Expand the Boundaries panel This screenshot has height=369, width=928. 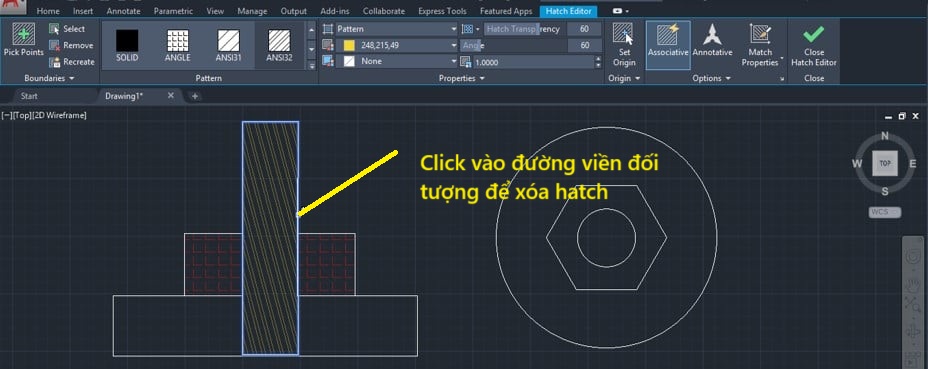[49, 78]
